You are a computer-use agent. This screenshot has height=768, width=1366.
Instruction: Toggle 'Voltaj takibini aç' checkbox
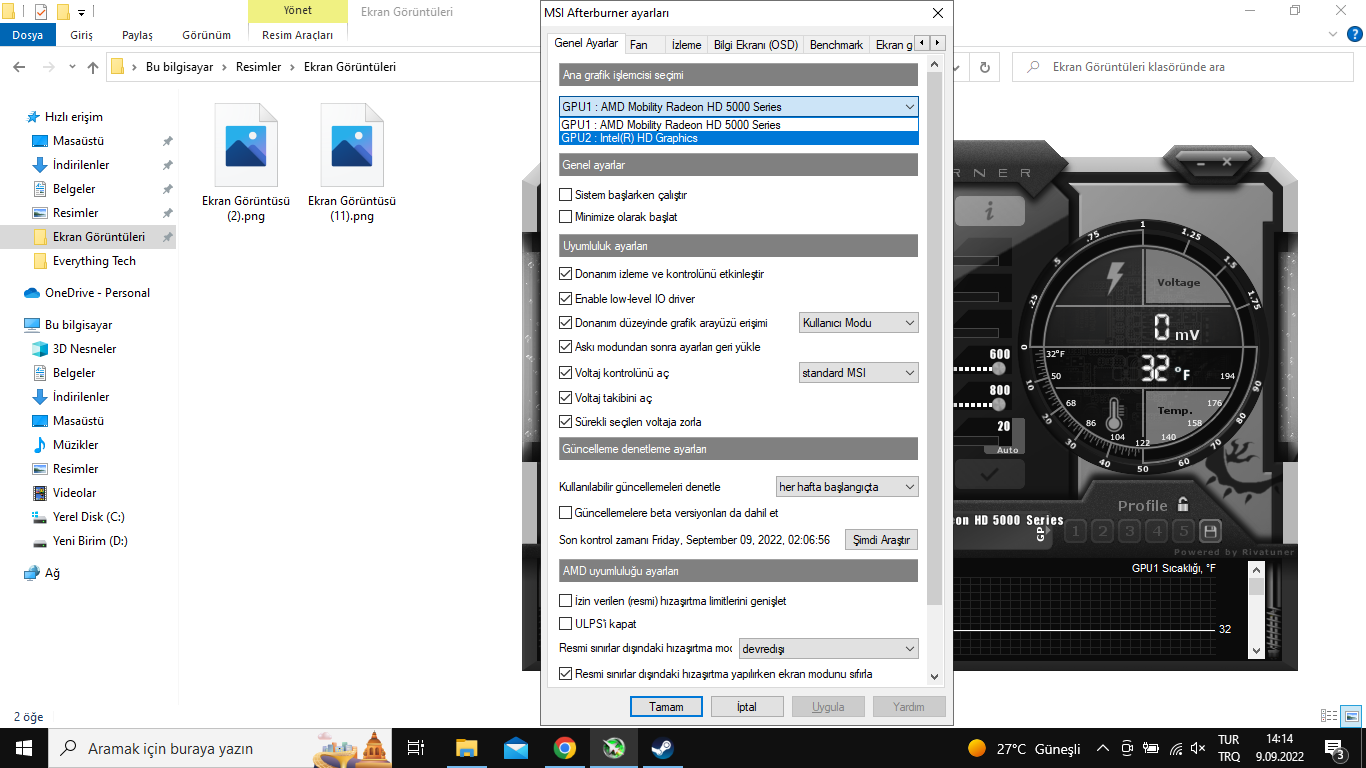[x=566, y=398]
